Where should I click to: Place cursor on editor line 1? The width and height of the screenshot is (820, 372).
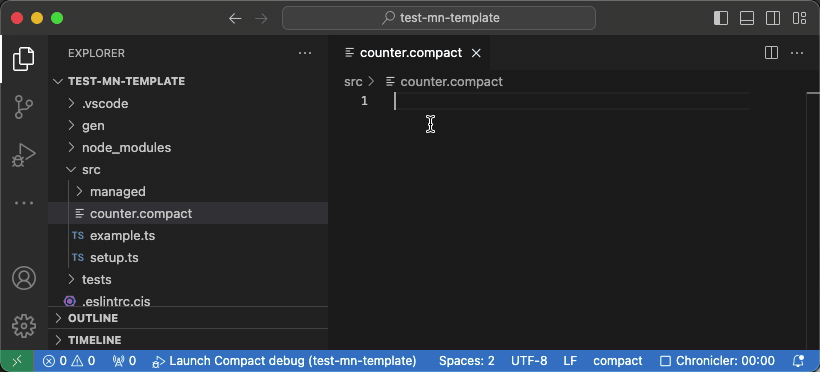tap(571, 101)
